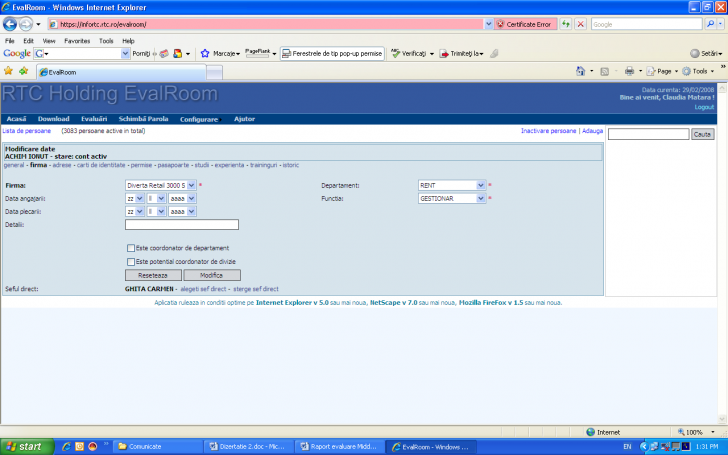The height and width of the screenshot is (455, 728).
Task: Click the Refresh page icon
Action: pos(565,23)
